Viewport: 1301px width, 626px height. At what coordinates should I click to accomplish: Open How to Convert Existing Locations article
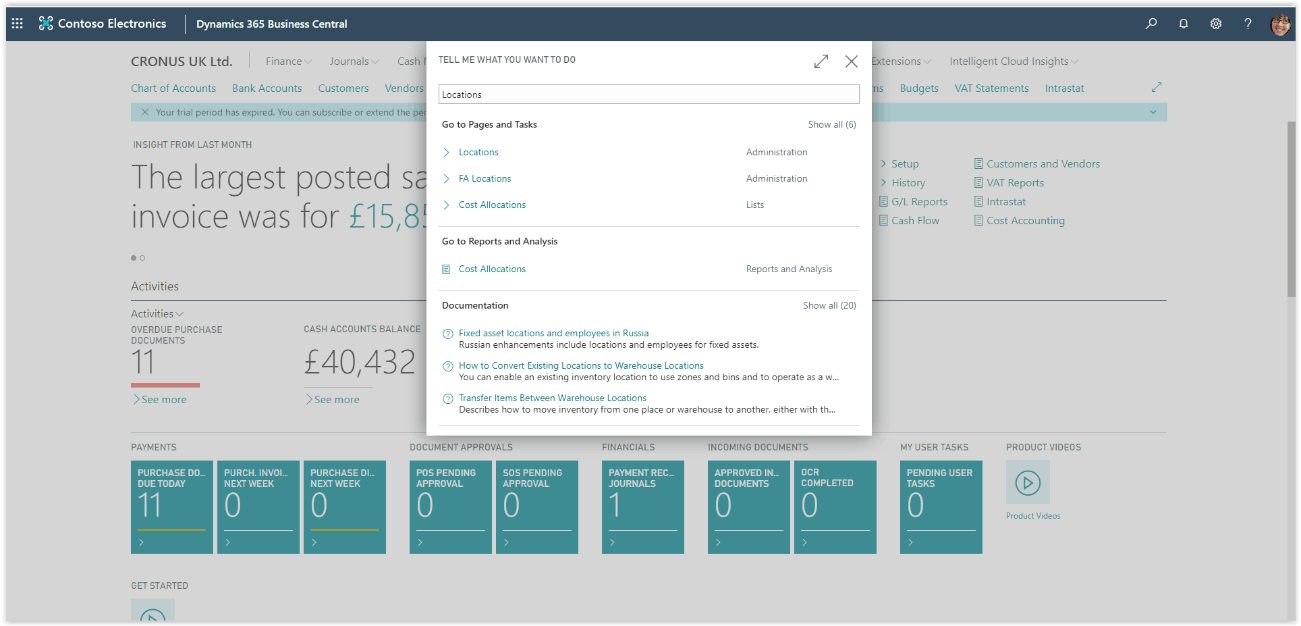click(x=581, y=366)
